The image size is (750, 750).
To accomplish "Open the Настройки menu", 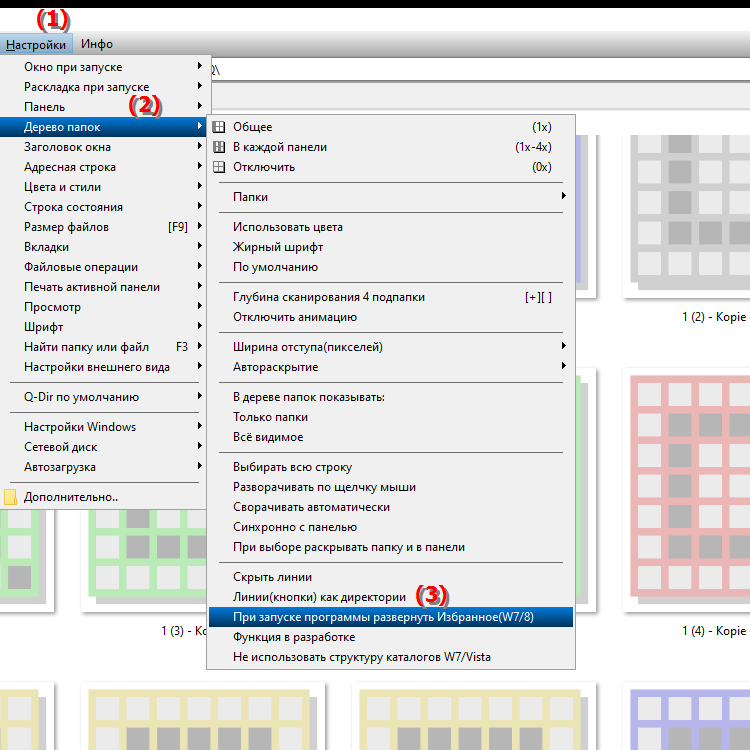I will pos(36,44).
